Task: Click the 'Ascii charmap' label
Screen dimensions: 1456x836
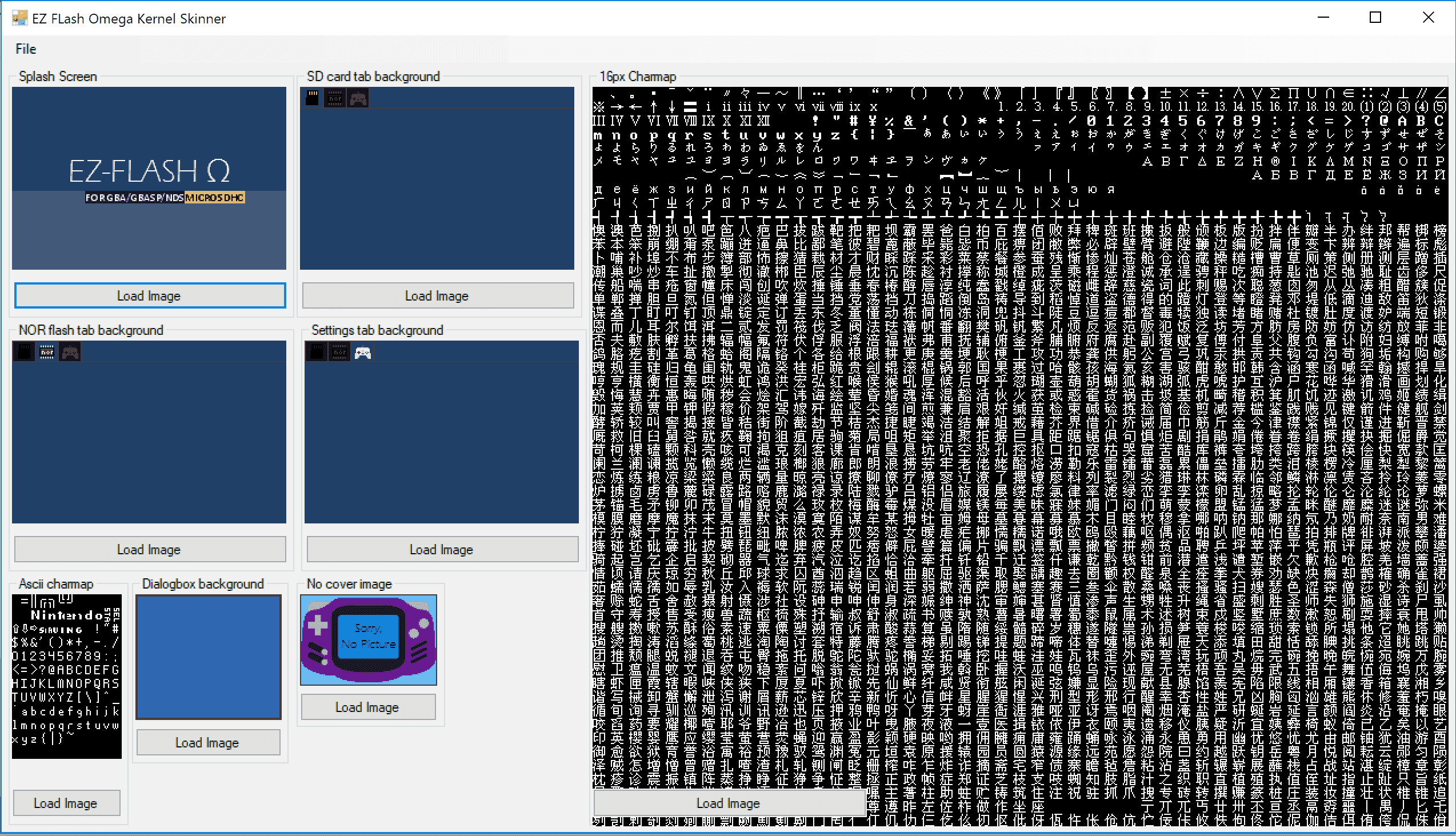Action: [x=55, y=584]
